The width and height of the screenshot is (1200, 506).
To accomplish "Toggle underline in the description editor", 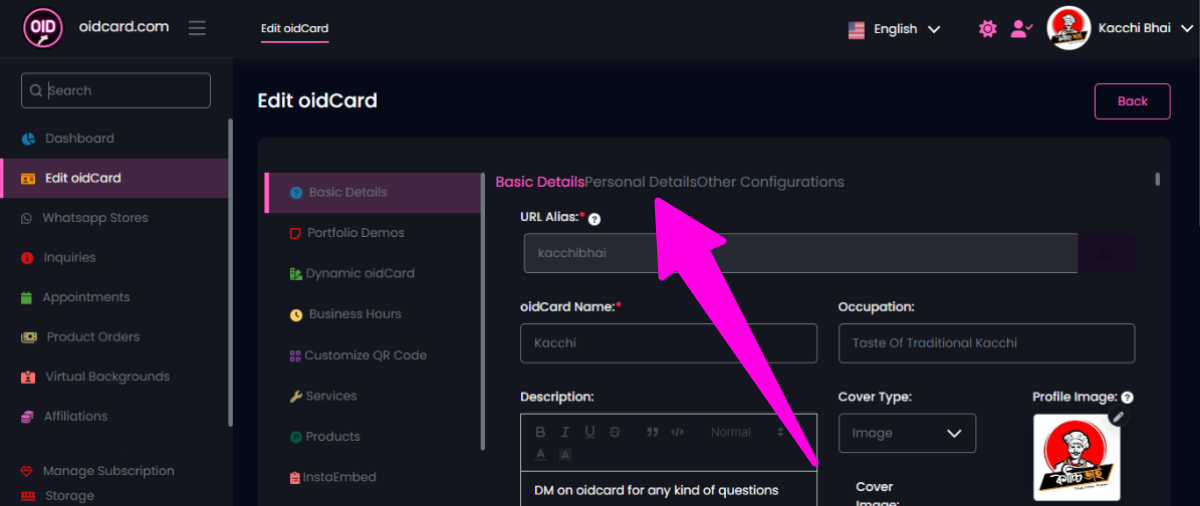I will [x=590, y=432].
